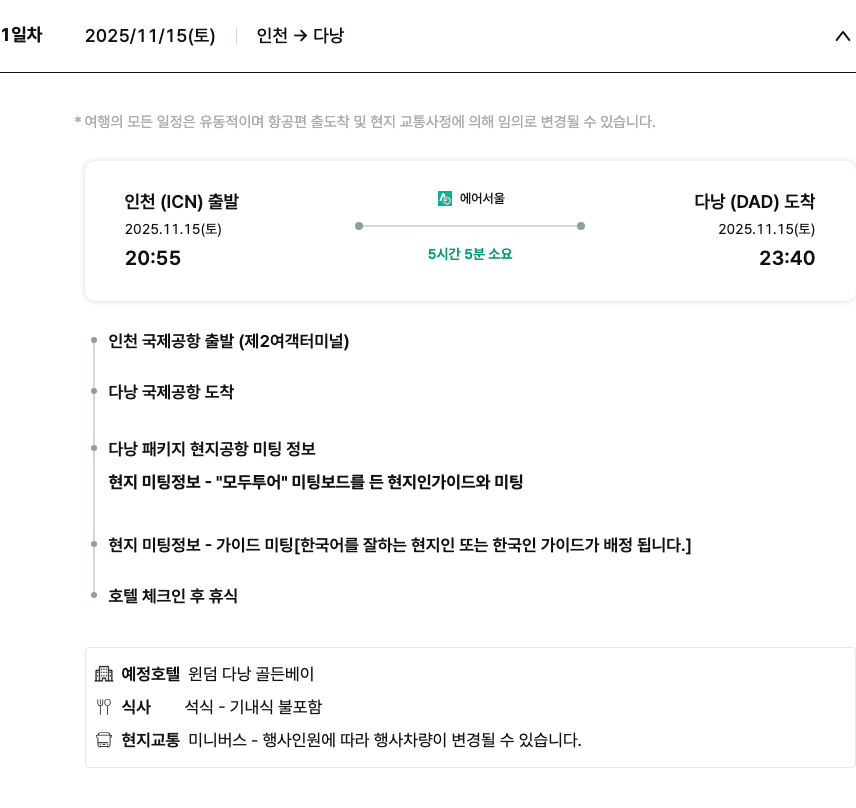Click the fork and knife meal icon

pyautogui.click(x=104, y=707)
